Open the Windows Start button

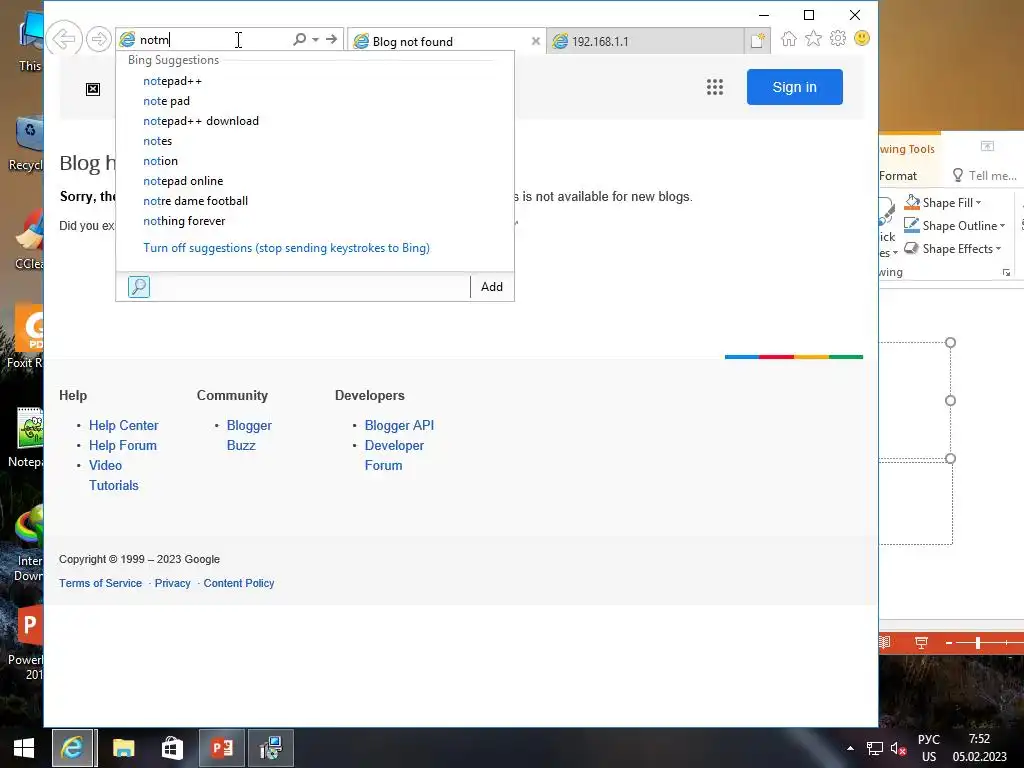coord(24,748)
